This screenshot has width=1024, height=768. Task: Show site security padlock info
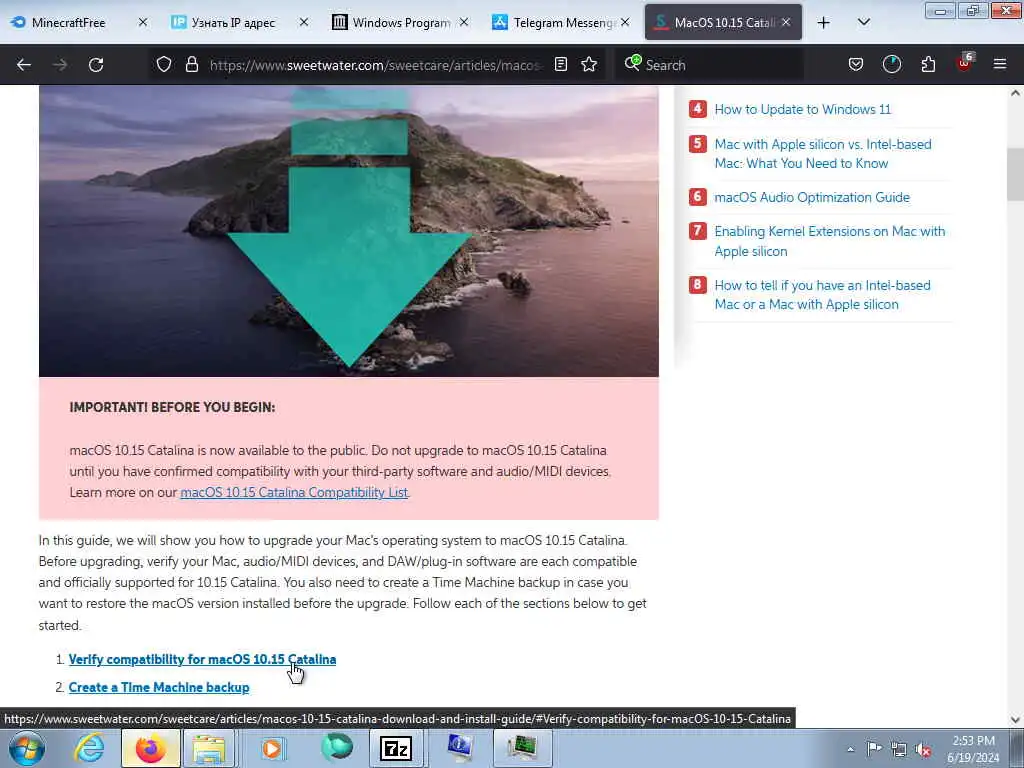(191, 64)
